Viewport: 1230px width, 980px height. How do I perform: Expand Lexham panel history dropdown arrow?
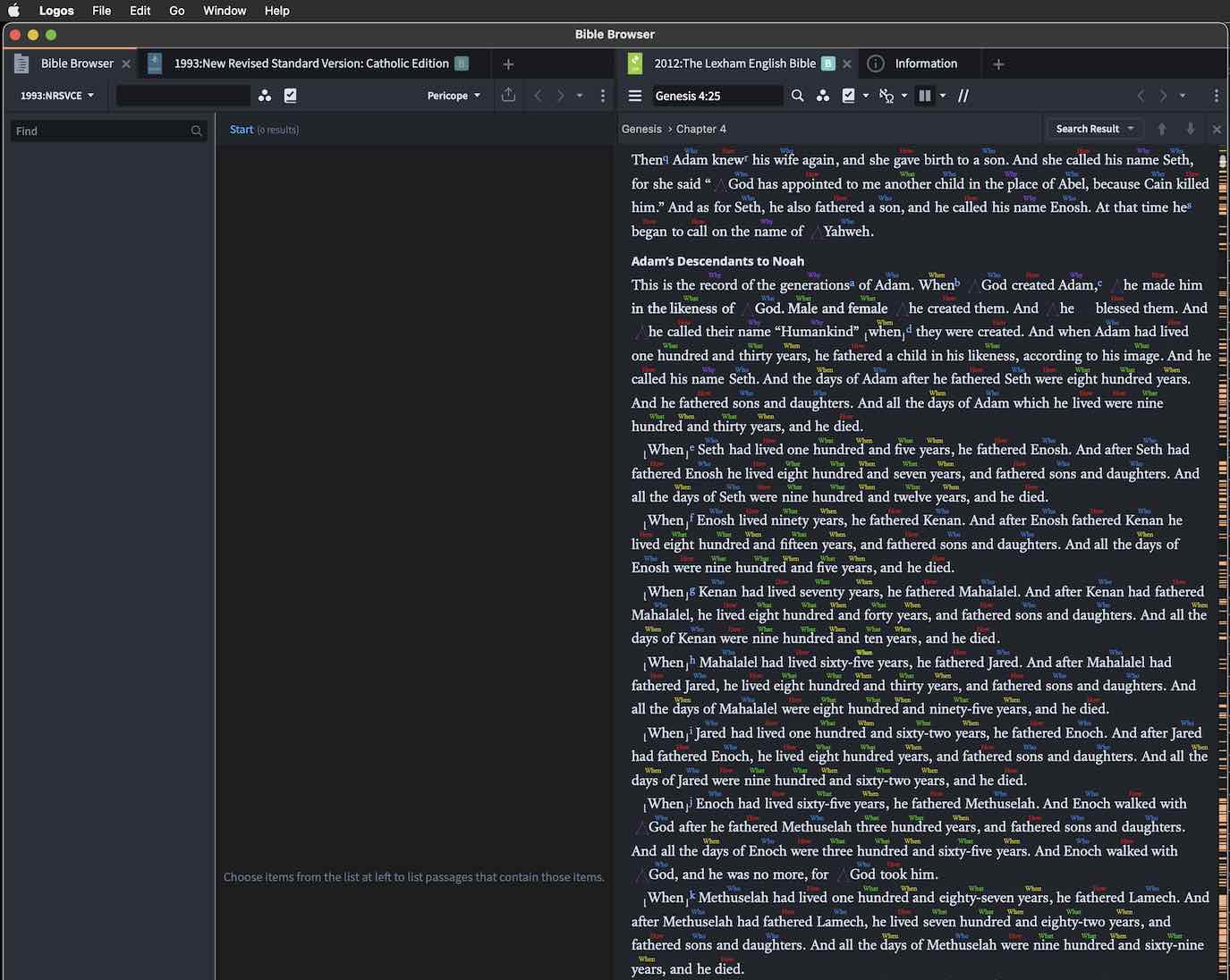click(x=1183, y=96)
